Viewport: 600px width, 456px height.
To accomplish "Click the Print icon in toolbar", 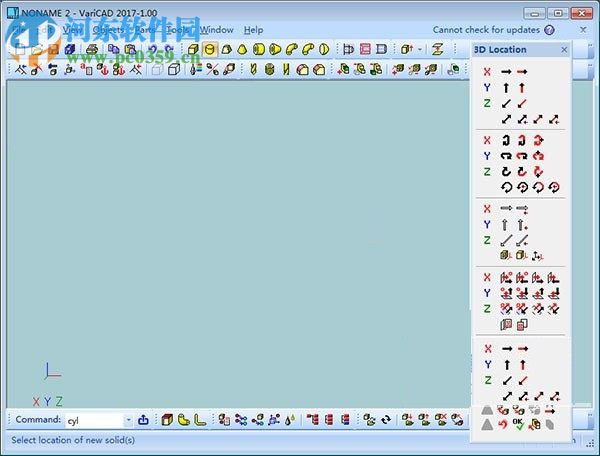I will 92,49.
